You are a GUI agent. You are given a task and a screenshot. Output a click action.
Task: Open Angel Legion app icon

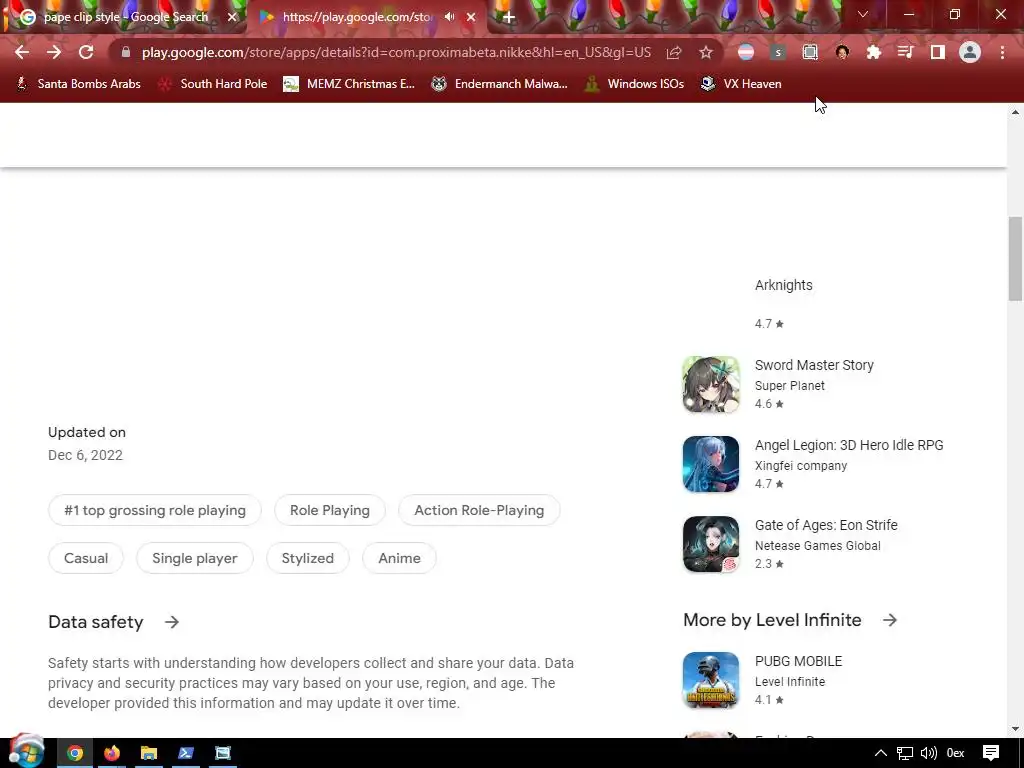[711, 464]
